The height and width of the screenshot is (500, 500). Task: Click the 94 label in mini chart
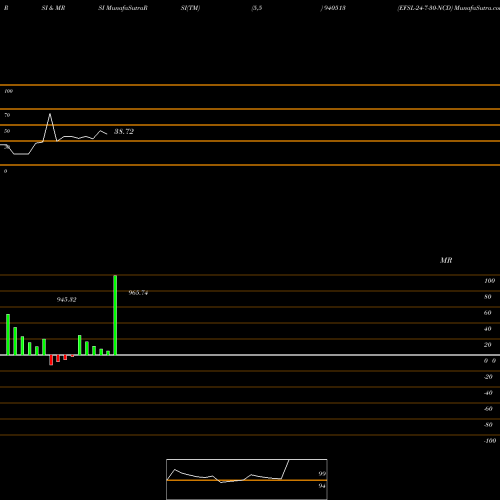tap(322, 486)
